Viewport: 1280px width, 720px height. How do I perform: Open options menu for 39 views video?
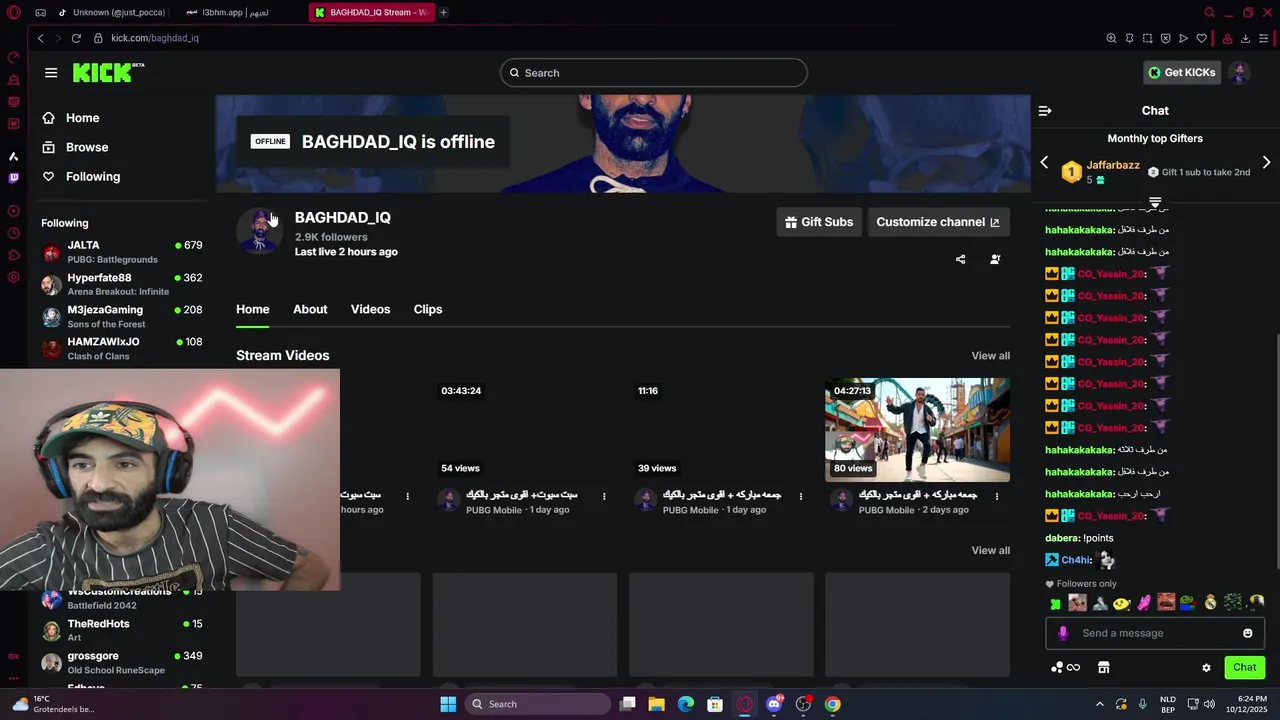(x=800, y=496)
